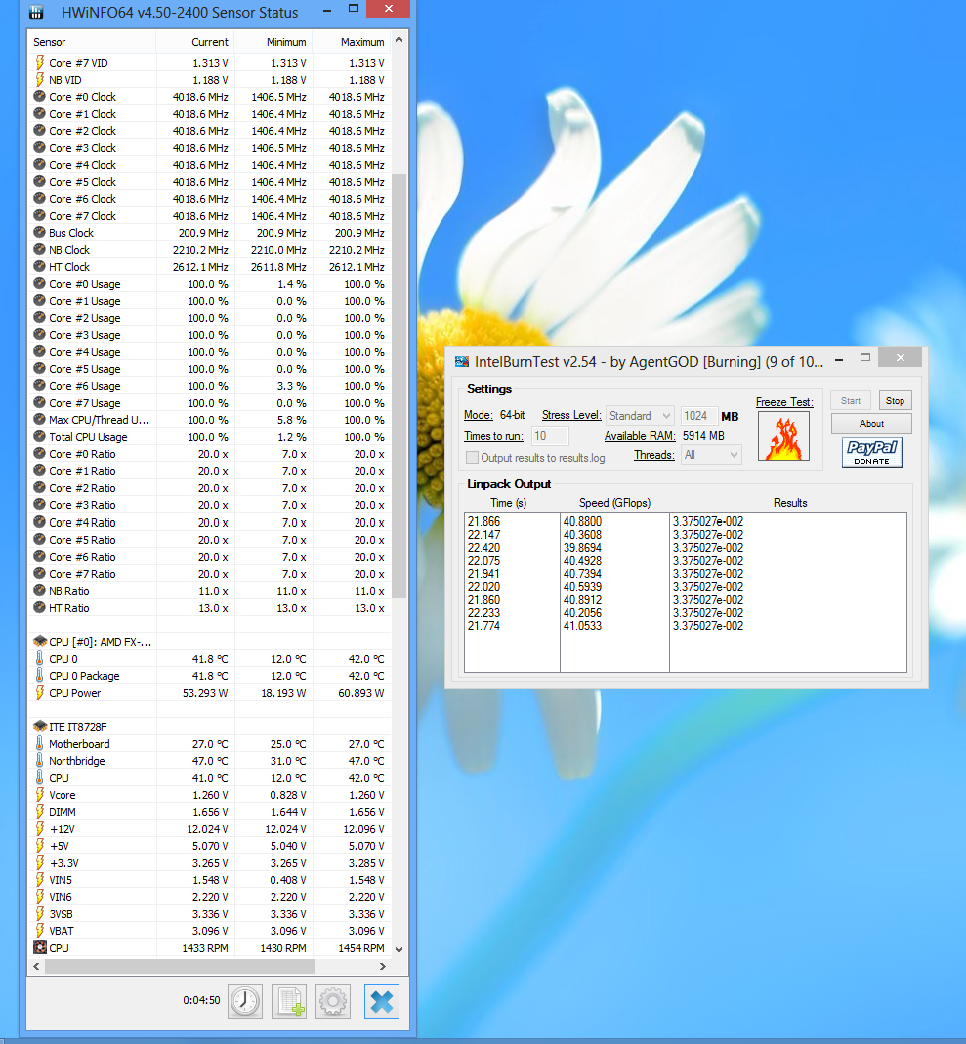The height and width of the screenshot is (1044, 966).
Task: Click lightning icon beside Vcore row
Action: [x=40, y=794]
